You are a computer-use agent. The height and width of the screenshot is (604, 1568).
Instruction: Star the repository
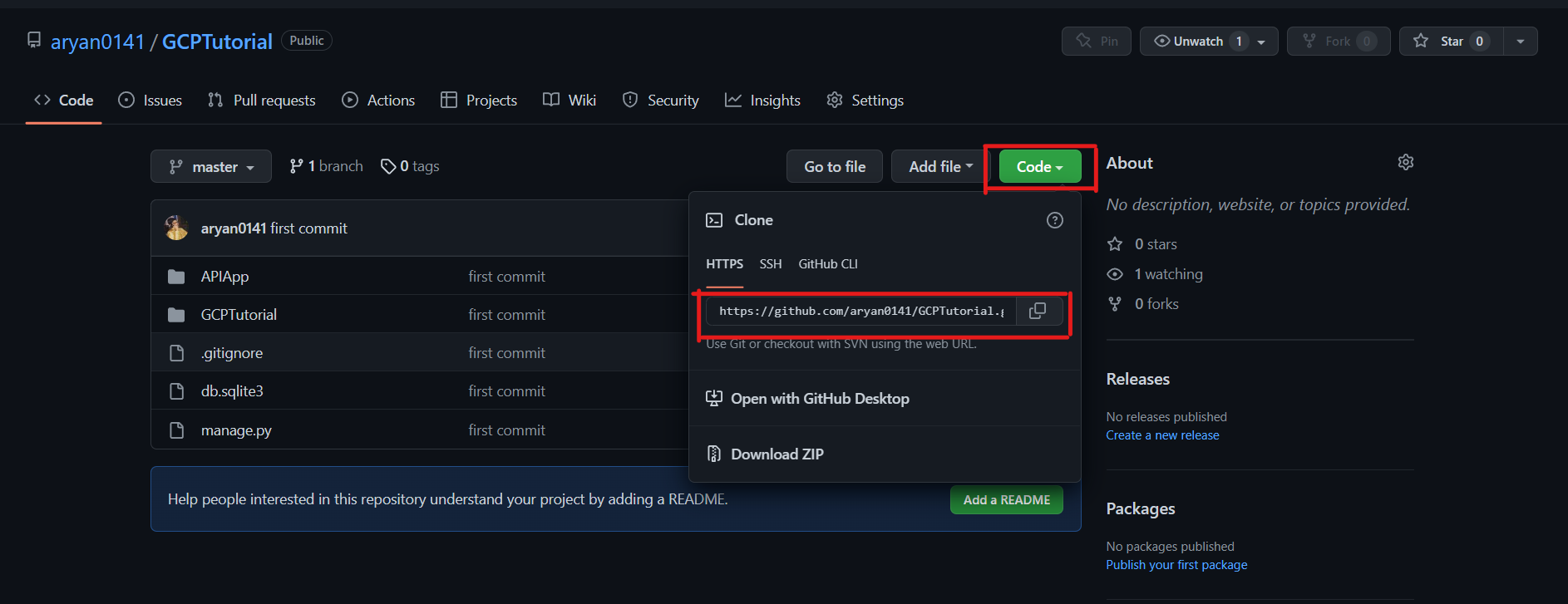[1451, 41]
